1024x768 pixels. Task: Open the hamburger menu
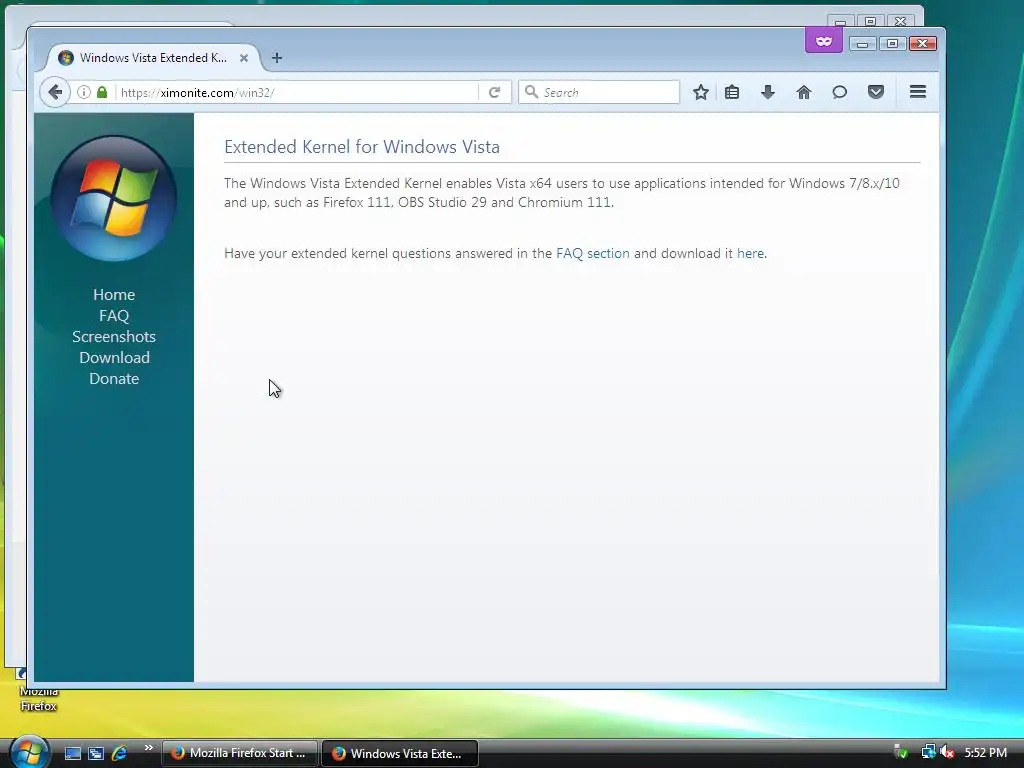pyautogui.click(x=918, y=92)
